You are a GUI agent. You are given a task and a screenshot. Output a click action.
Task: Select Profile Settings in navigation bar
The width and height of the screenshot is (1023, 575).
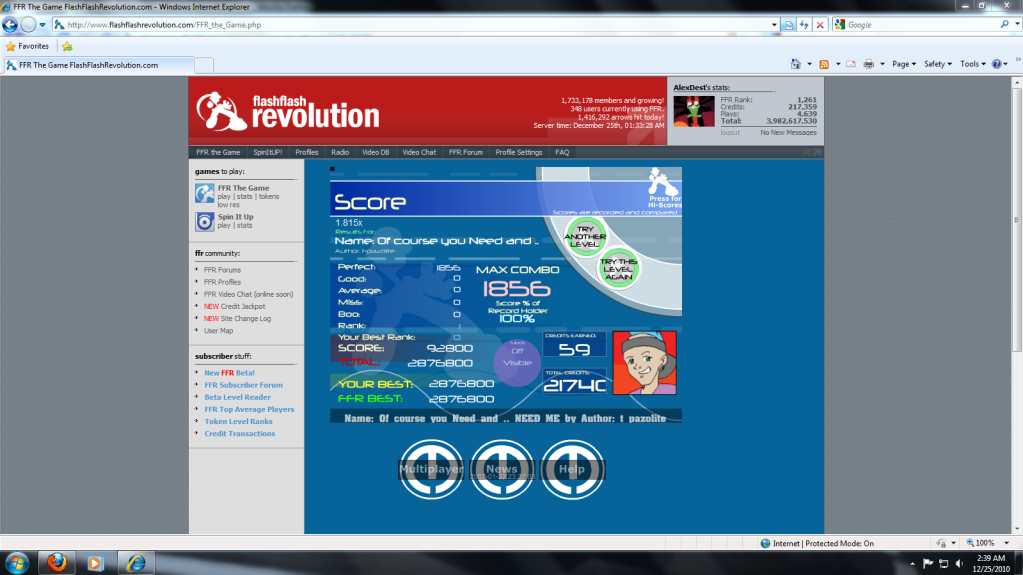(518, 152)
